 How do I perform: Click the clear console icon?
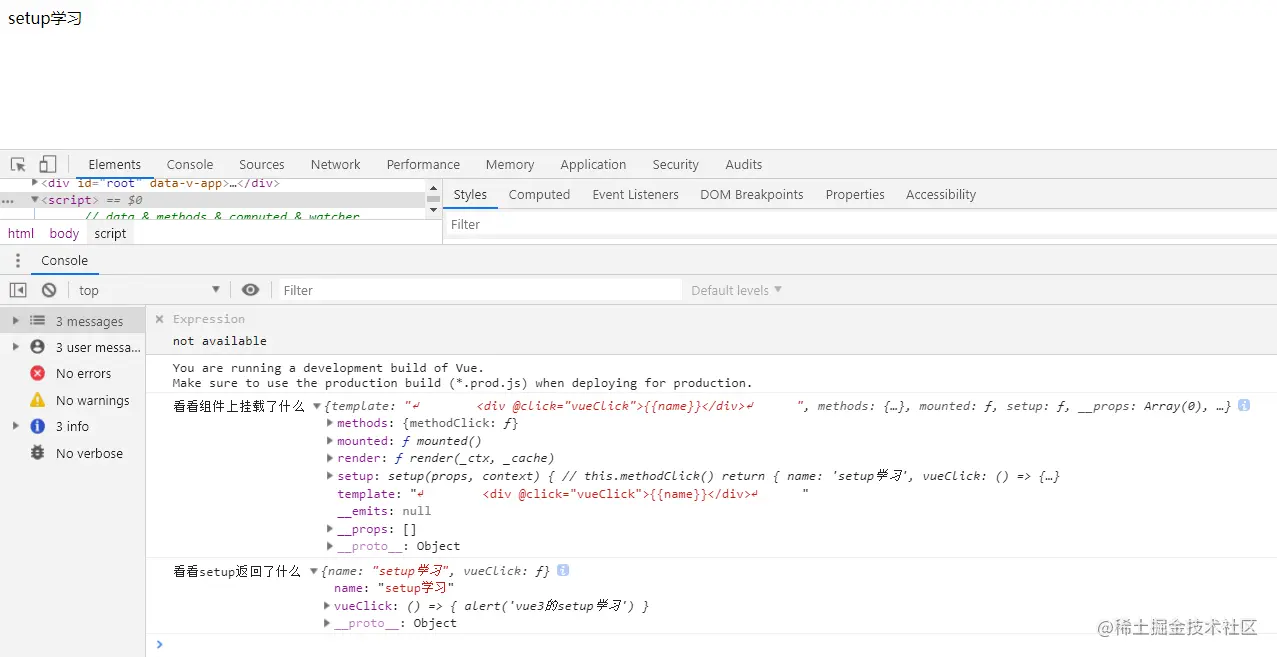[49, 290]
